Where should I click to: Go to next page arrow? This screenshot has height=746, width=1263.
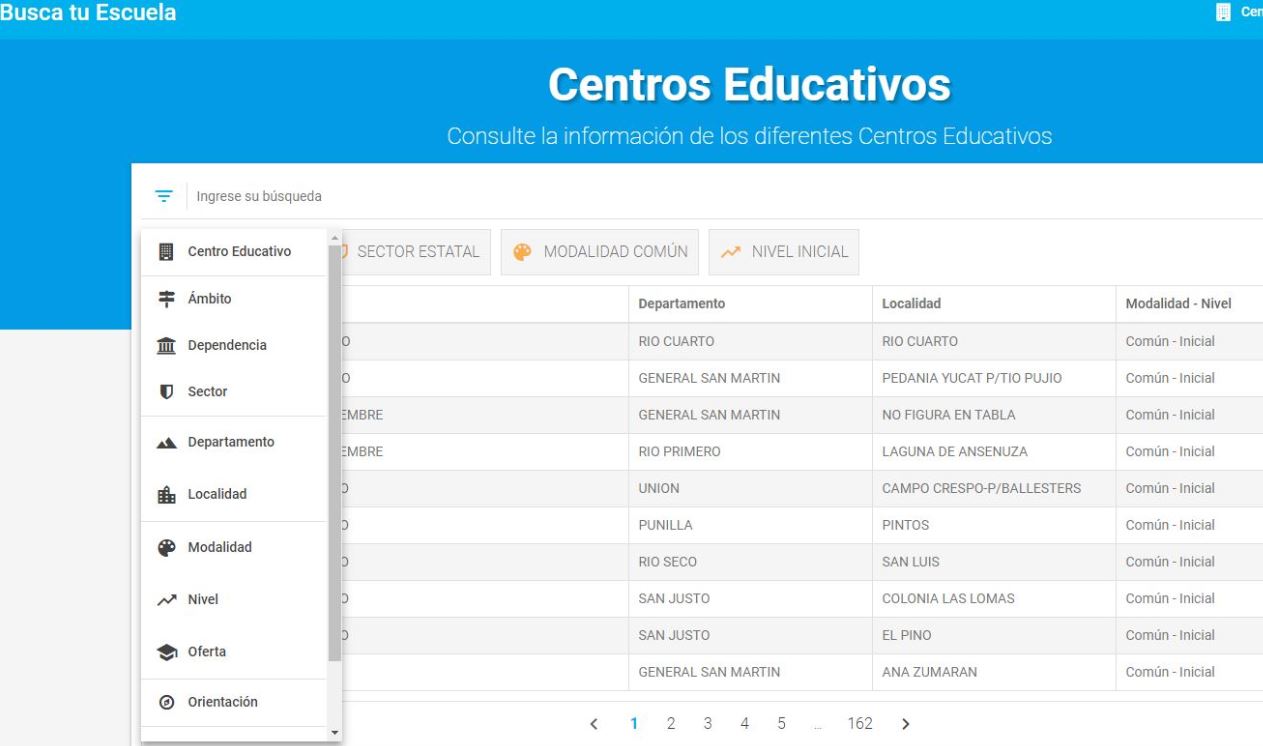coord(906,723)
